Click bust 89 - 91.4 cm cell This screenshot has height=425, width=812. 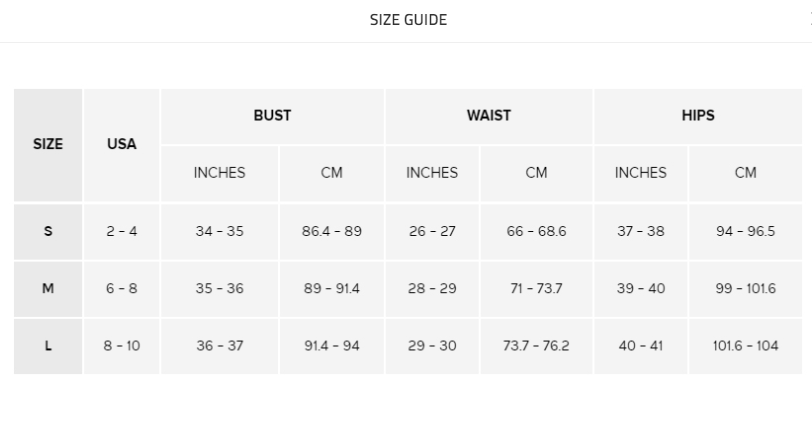coord(332,289)
